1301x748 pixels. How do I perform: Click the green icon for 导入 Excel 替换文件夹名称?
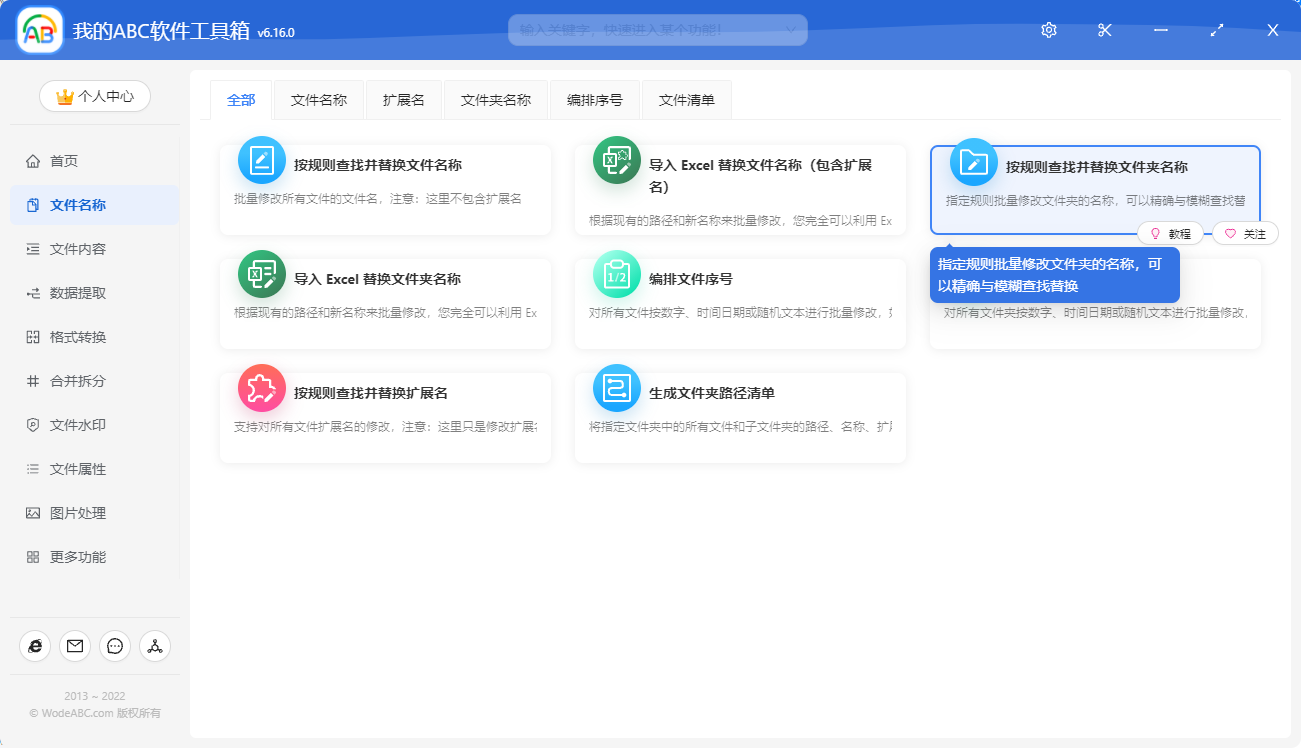(x=261, y=274)
